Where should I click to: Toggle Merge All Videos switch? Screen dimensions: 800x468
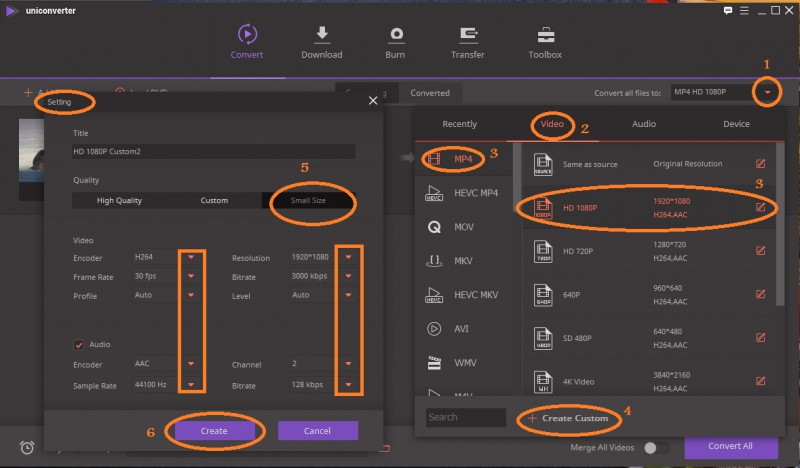point(656,448)
